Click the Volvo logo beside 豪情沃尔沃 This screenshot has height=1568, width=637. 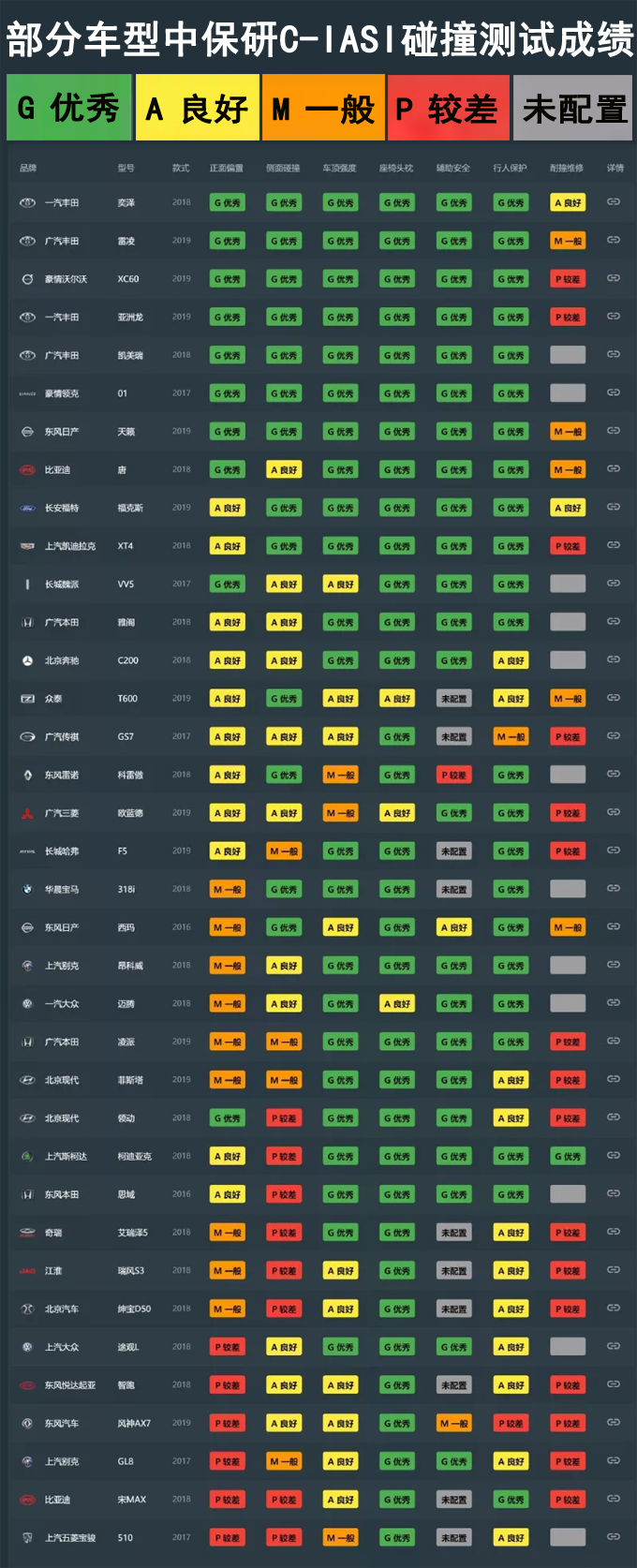27,278
